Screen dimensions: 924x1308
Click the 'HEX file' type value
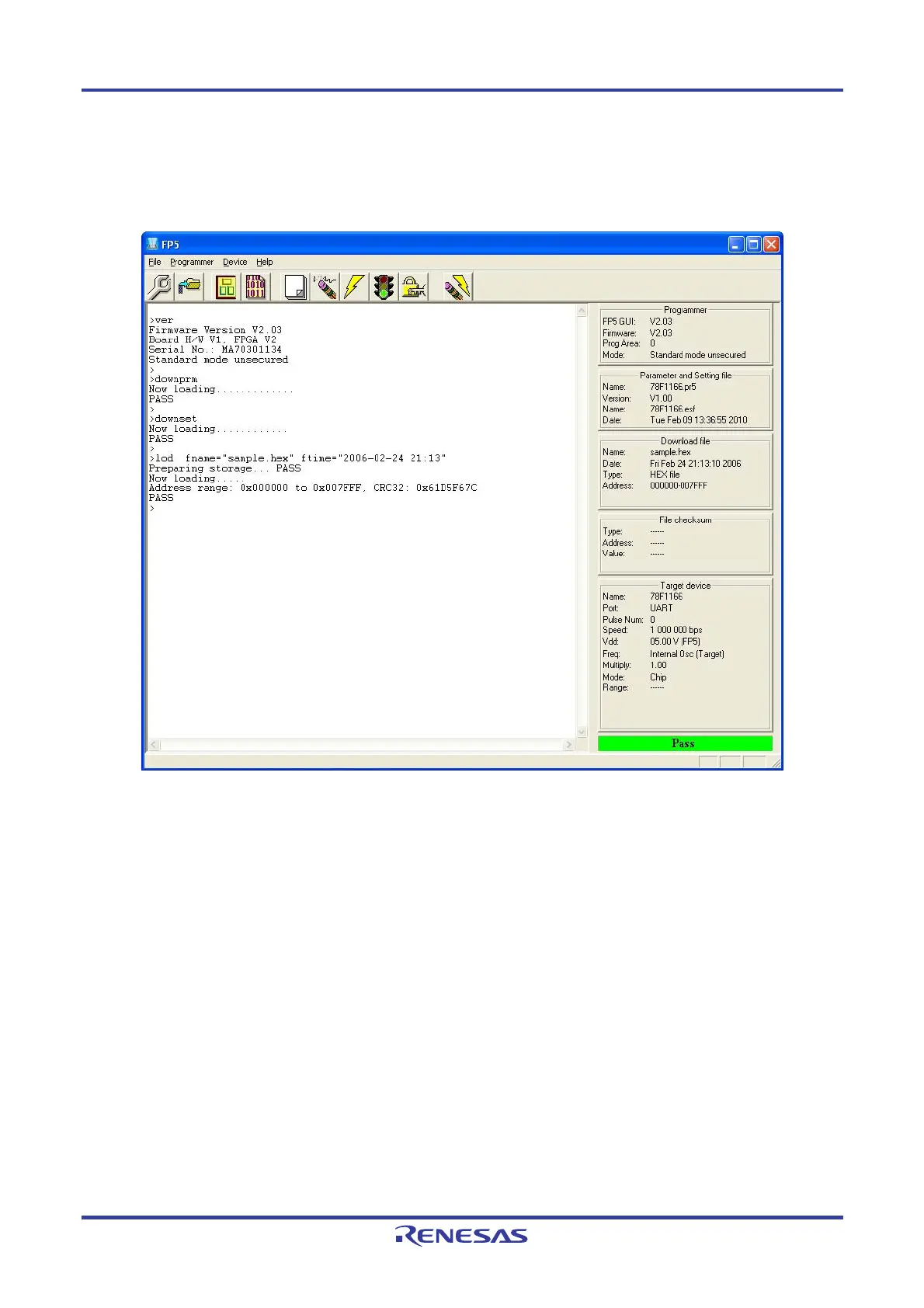pyautogui.click(x=665, y=475)
